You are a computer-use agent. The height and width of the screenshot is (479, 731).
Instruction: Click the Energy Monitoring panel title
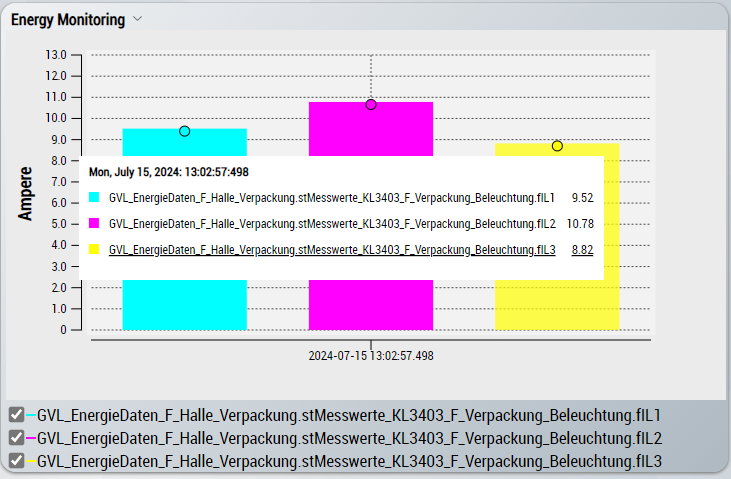[68, 19]
